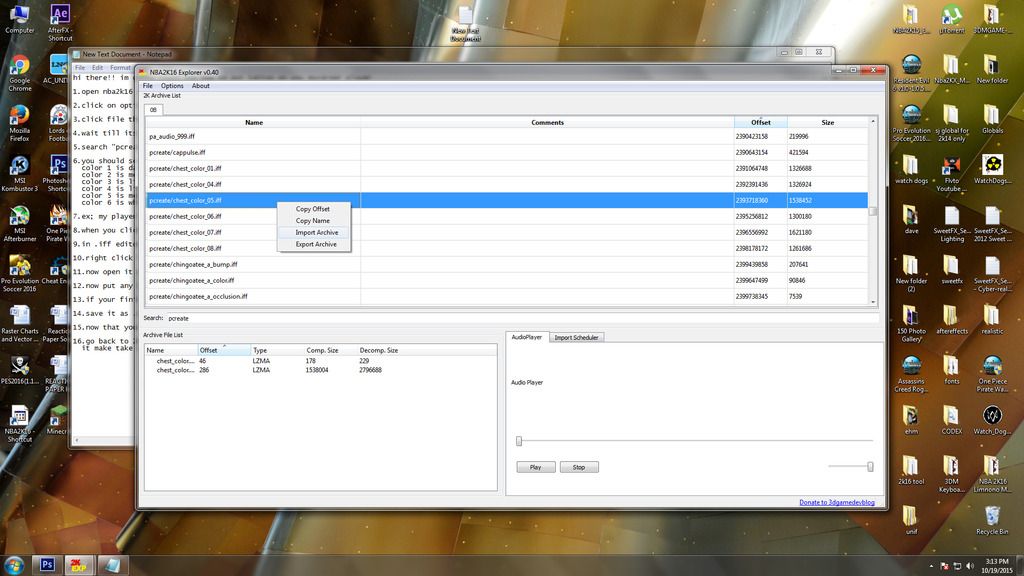Screen dimensions: 1024x576
Task: Open the About menu
Action: [200, 86]
